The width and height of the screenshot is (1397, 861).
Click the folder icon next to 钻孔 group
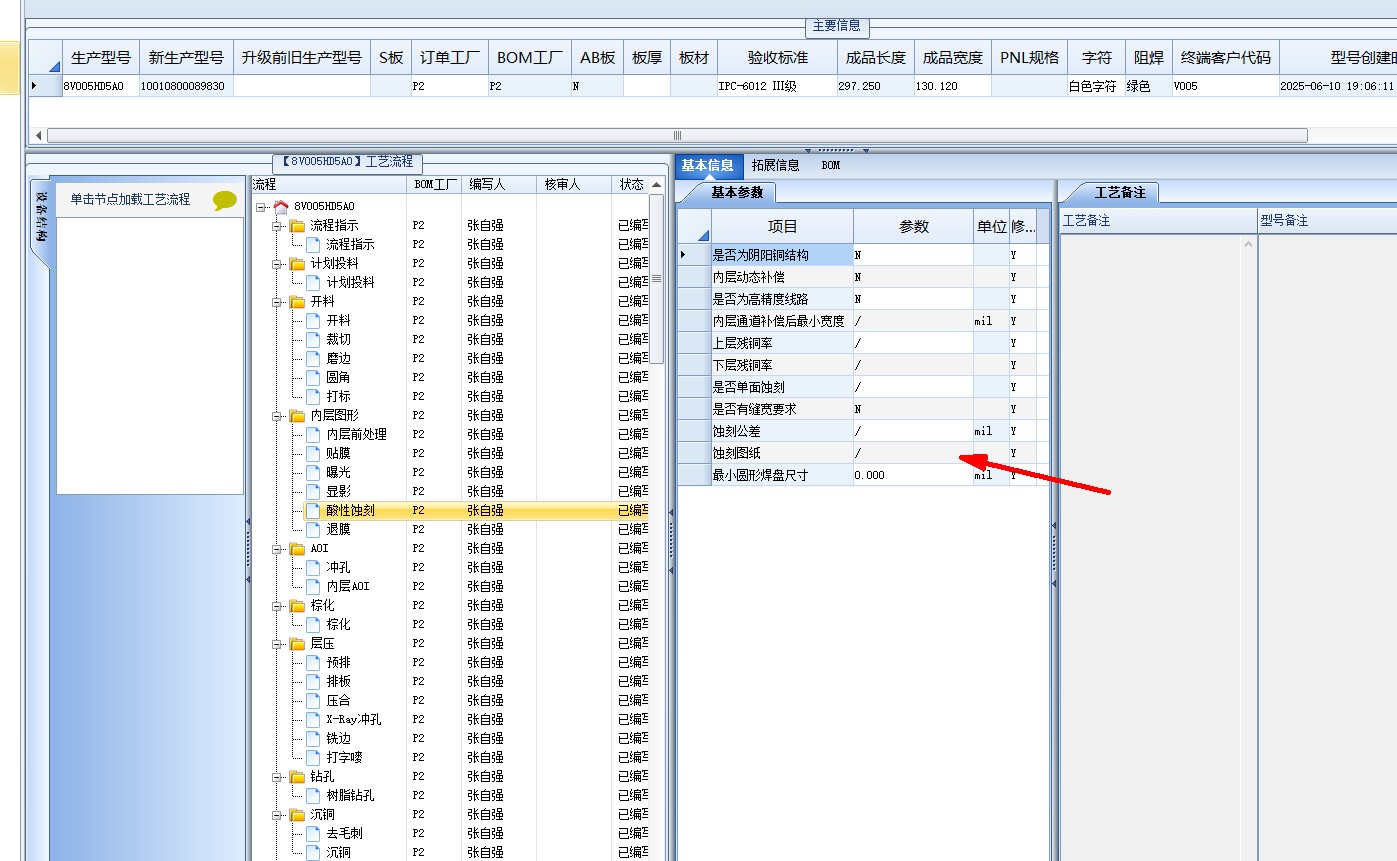[297, 776]
